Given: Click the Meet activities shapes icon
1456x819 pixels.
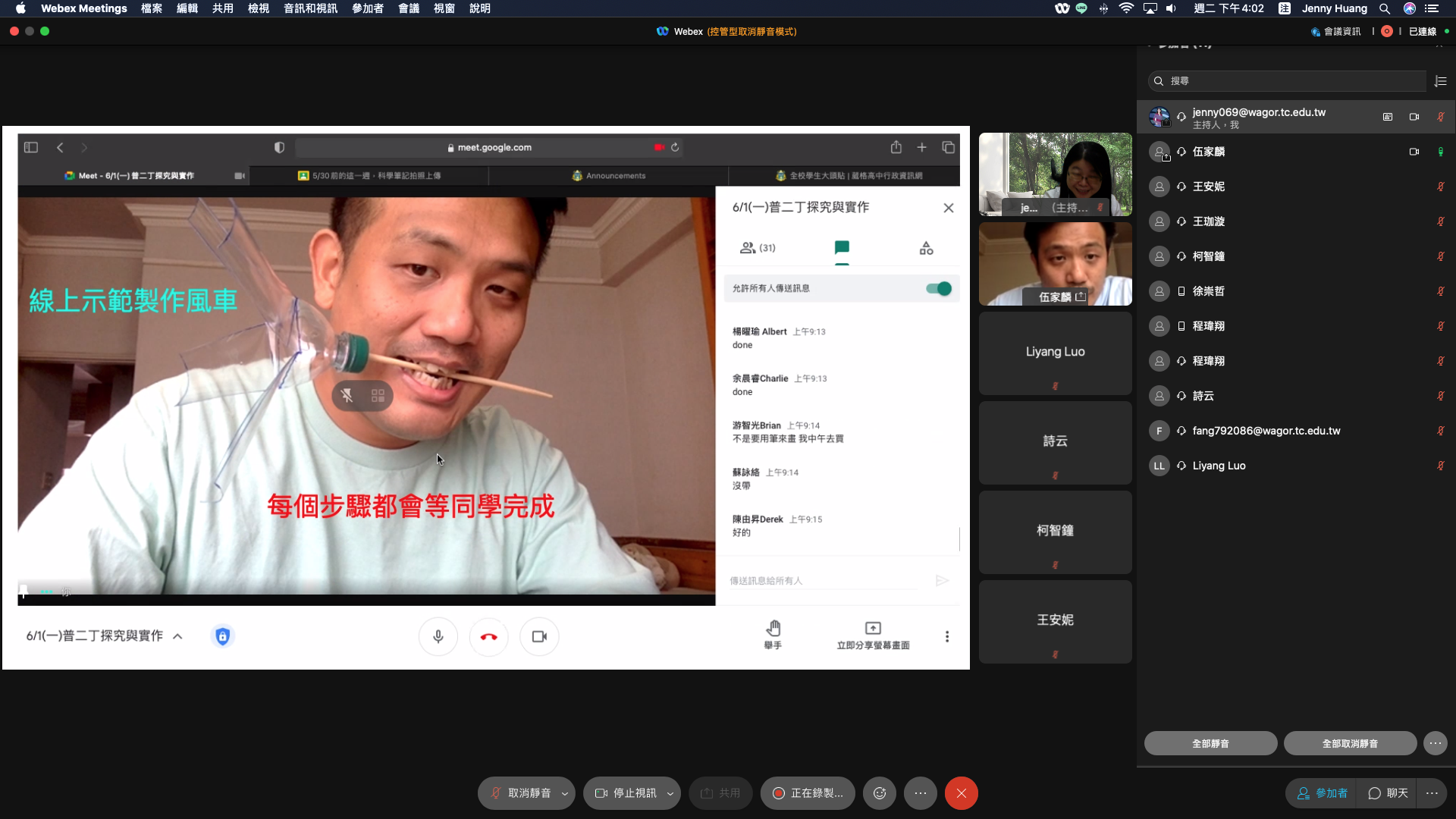Looking at the screenshot, I should [x=926, y=248].
